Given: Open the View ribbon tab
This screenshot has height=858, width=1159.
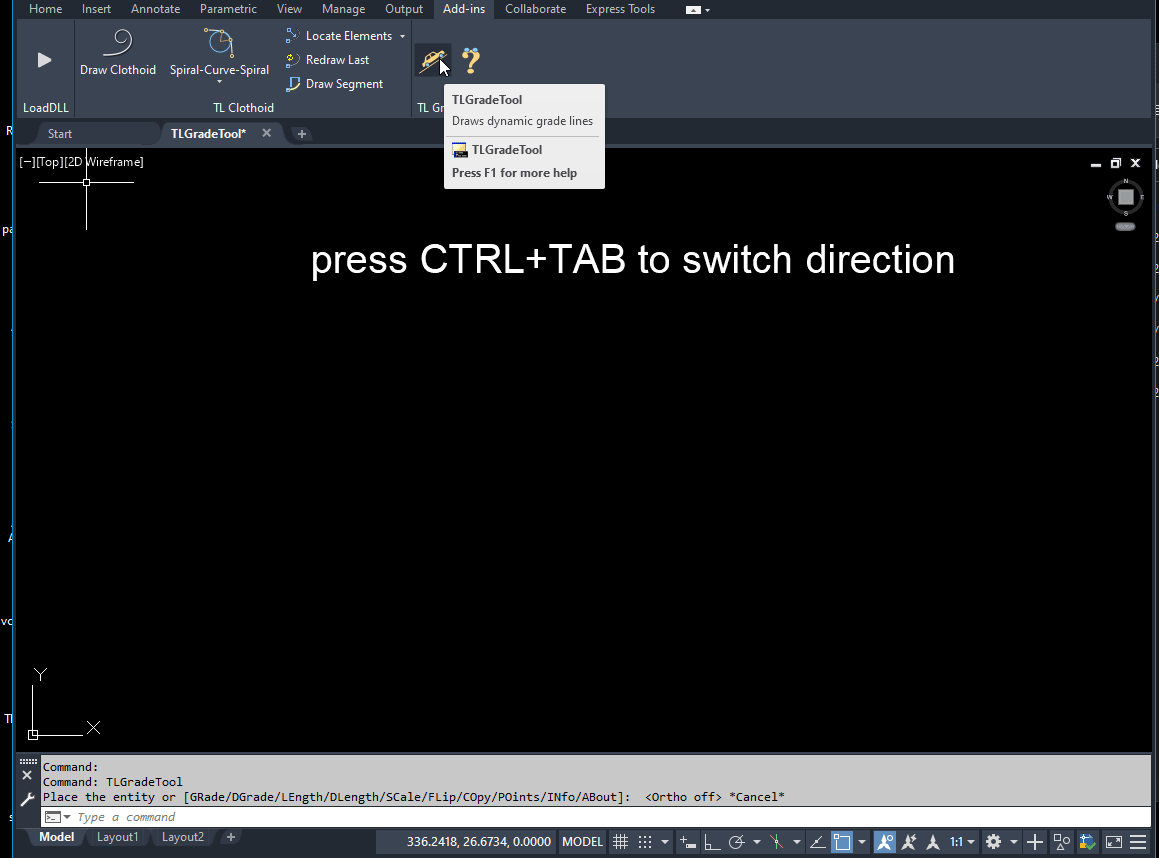Looking at the screenshot, I should 289,9.
